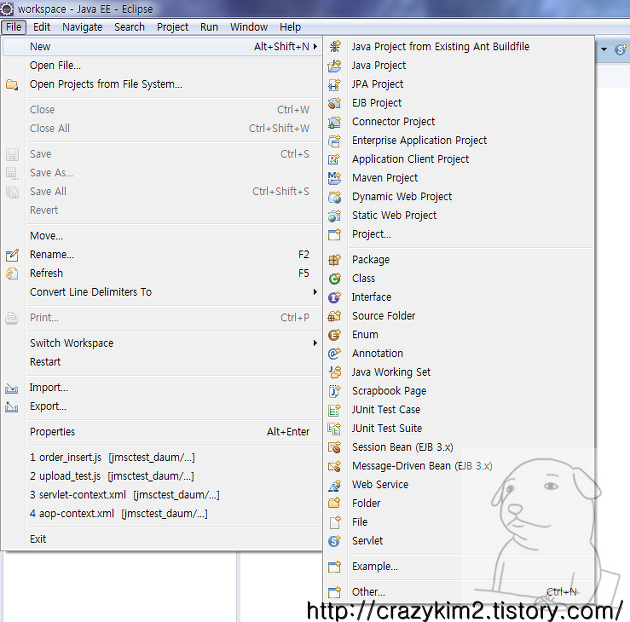
Task: Click the Application Client Project icon
Action: pyautogui.click(x=334, y=160)
